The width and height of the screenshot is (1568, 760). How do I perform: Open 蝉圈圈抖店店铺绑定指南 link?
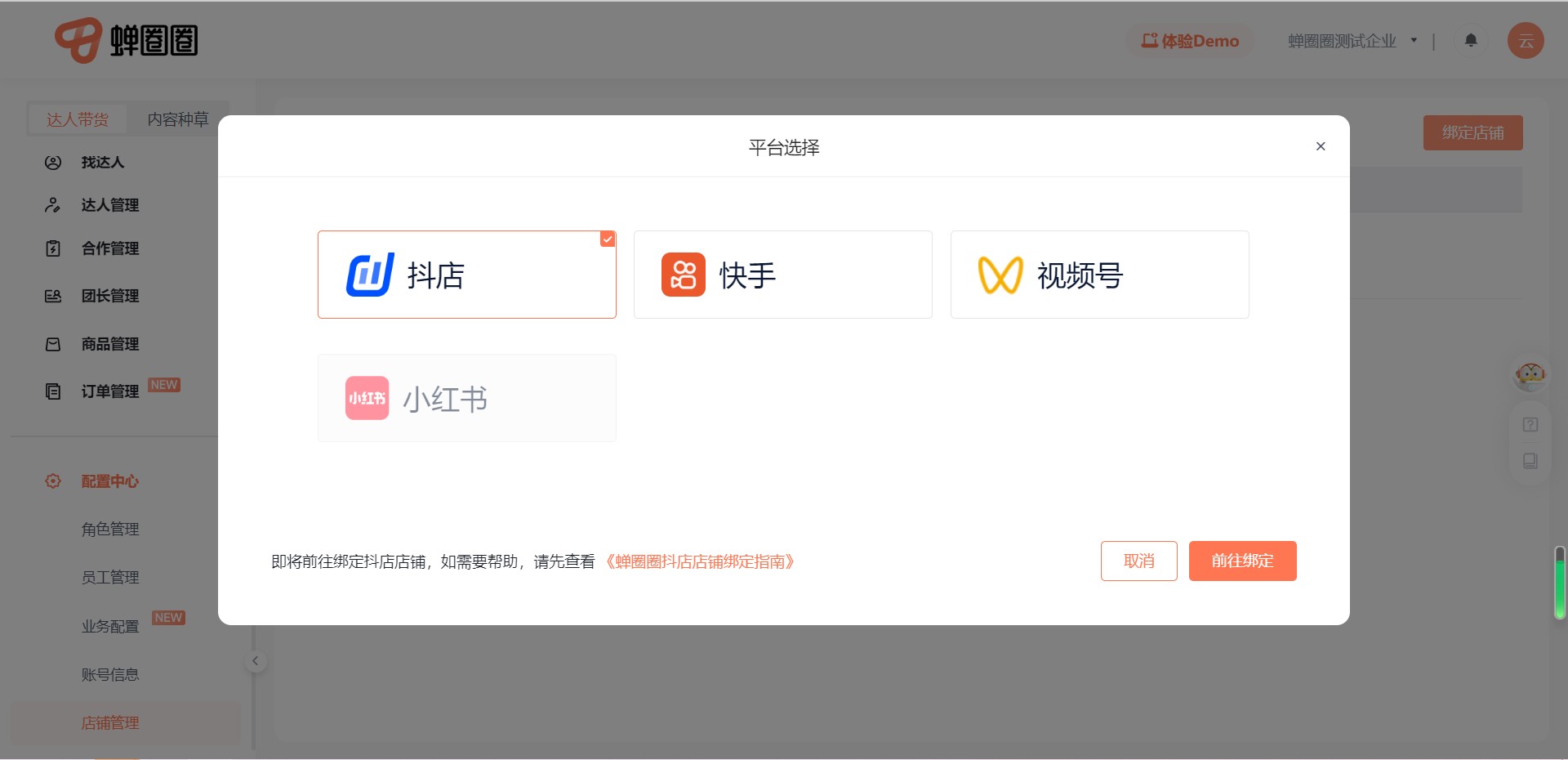pyautogui.click(x=700, y=561)
